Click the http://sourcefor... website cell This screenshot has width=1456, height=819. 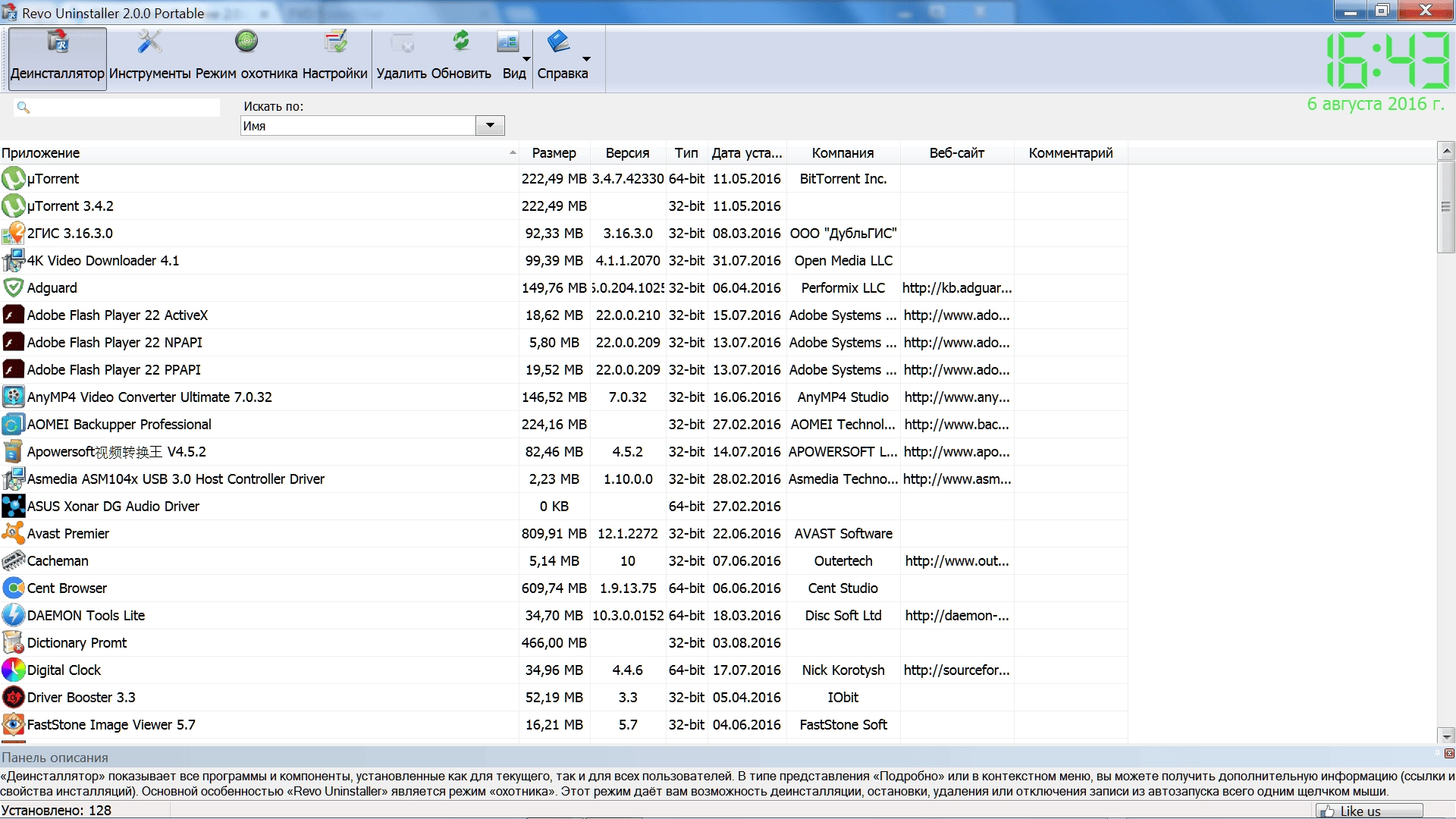point(957,670)
